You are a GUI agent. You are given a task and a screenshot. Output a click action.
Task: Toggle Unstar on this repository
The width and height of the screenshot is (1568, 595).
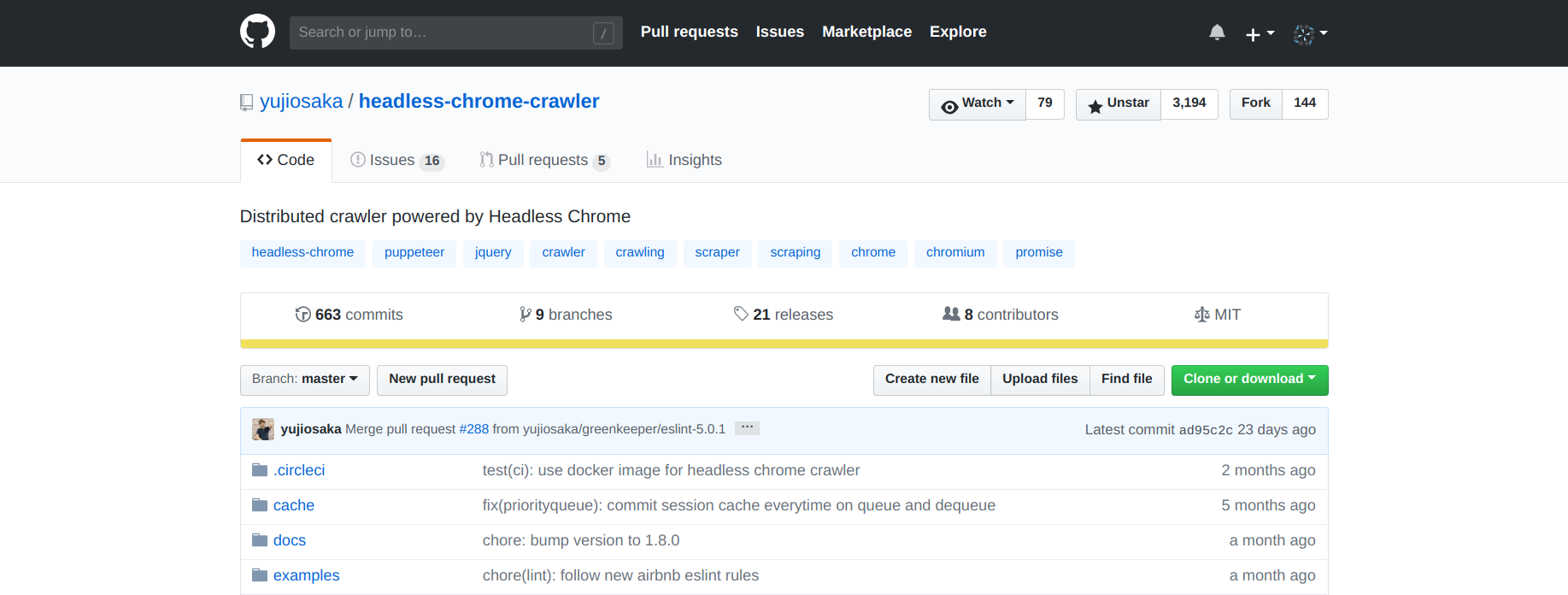click(1119, 104)
